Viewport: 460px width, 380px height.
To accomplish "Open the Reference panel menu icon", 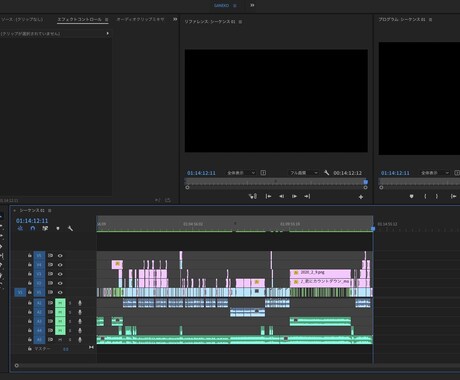I will click(240, 22).
